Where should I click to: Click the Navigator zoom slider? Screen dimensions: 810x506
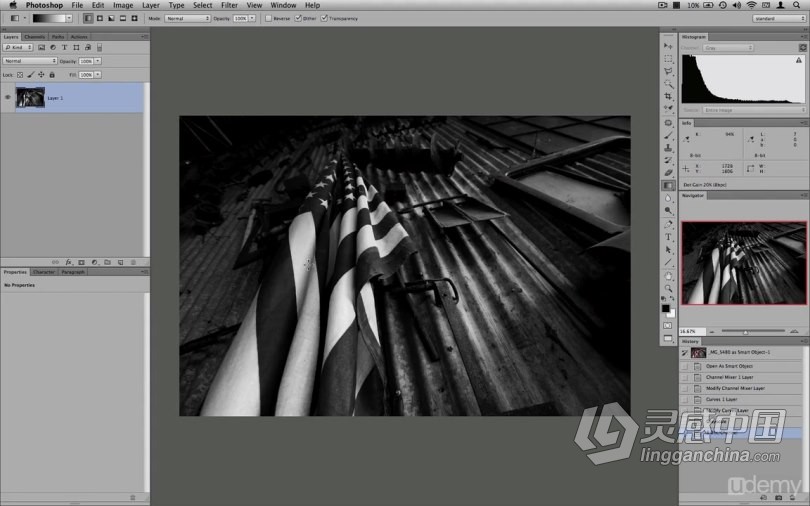[745, 331]
